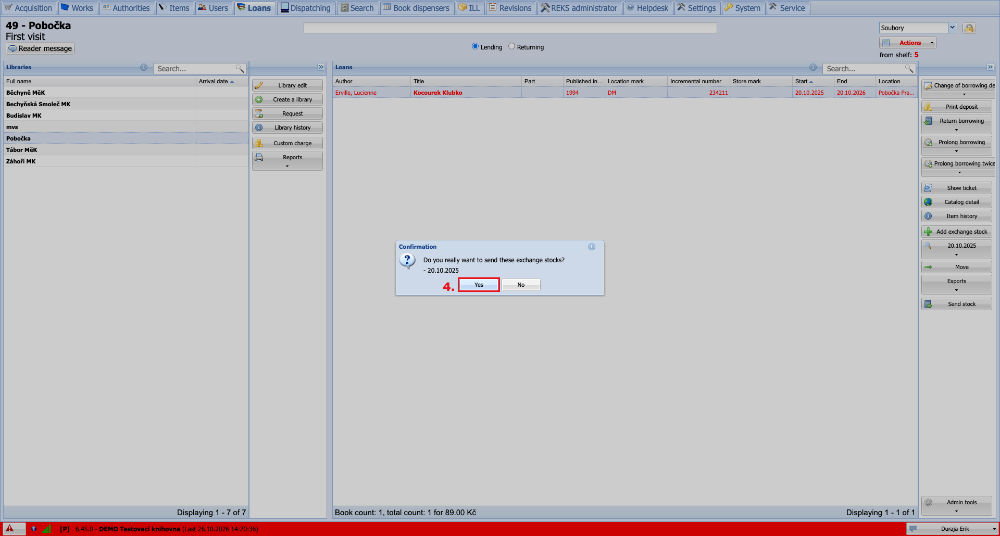The width and height of the screenshot is (1000, 536).
Task: Click the Custom charge button
Action: coord(288,143)
